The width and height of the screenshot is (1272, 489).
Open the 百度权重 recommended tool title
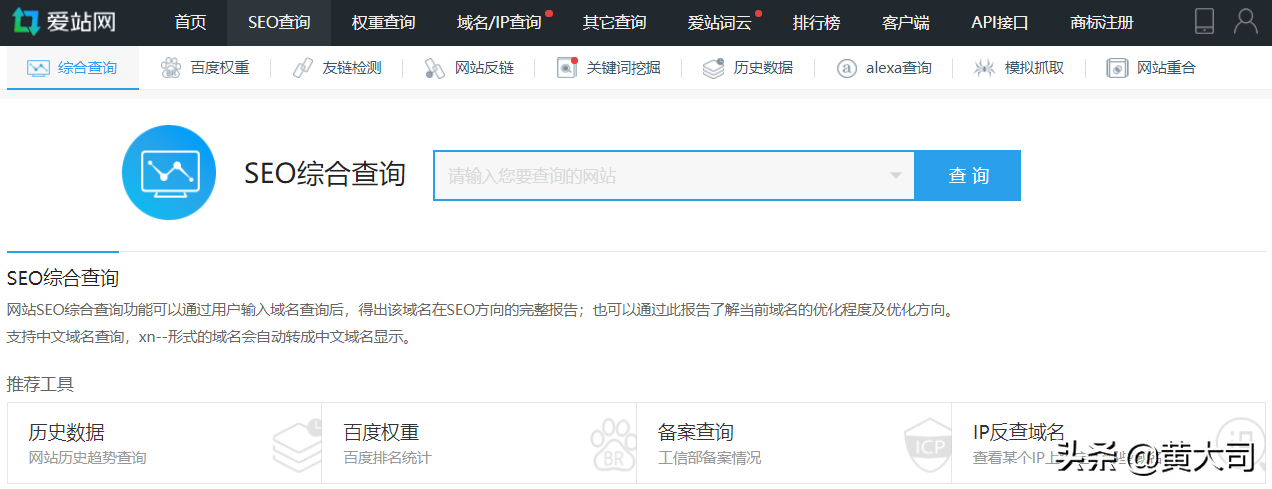click(381, 432)
